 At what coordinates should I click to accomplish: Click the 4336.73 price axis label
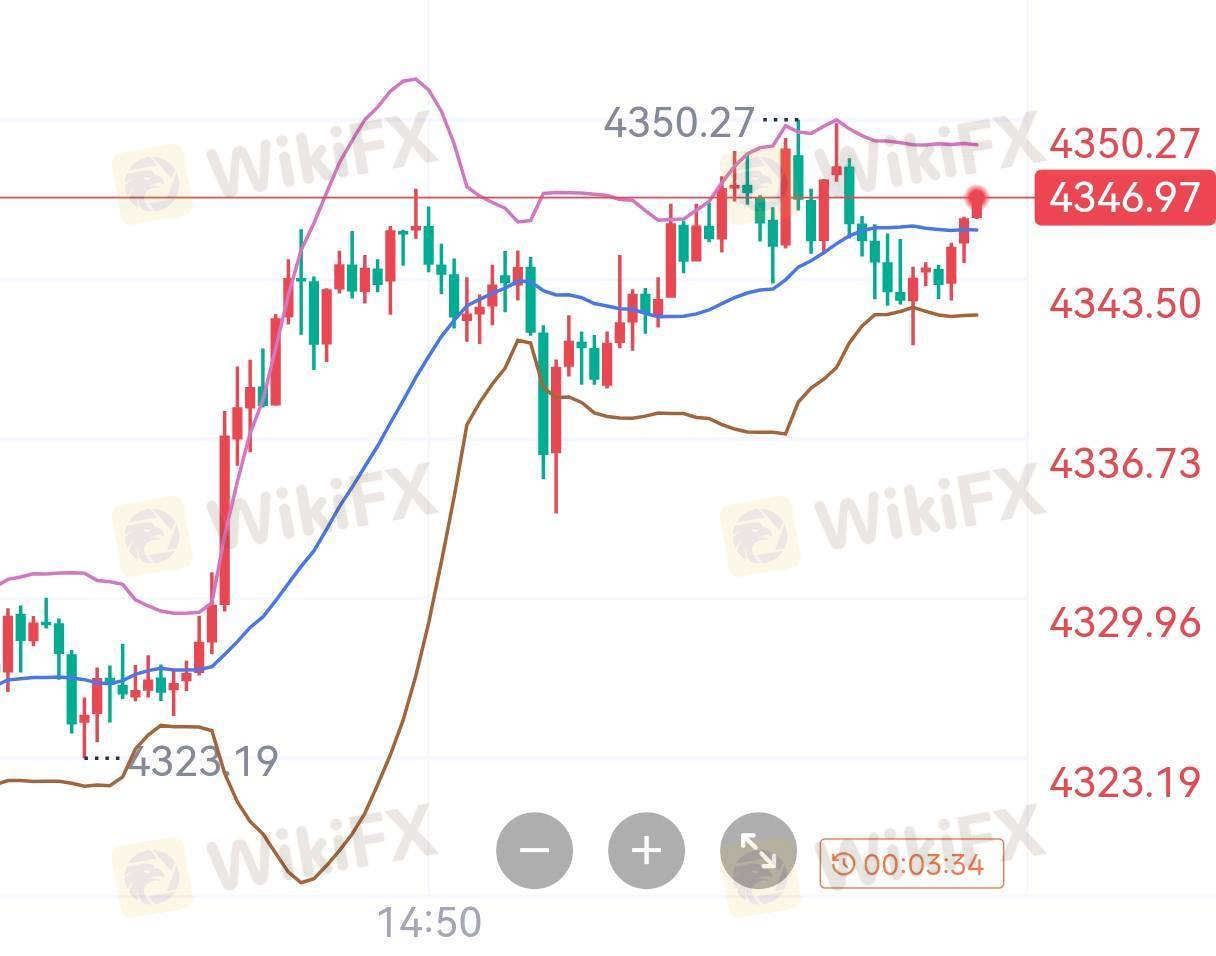click(1124, 463)
